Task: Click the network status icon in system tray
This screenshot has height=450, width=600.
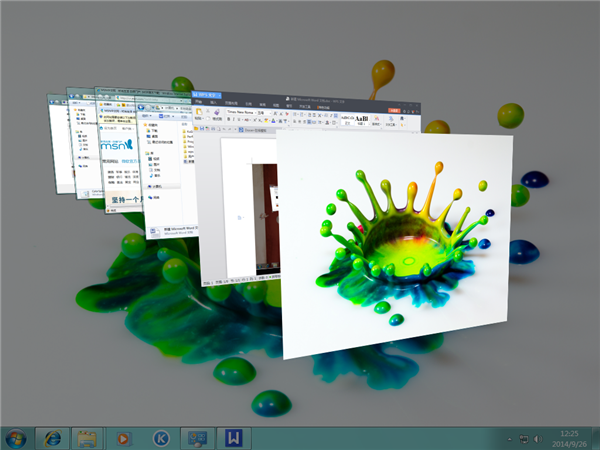Action: coord(524,438)
